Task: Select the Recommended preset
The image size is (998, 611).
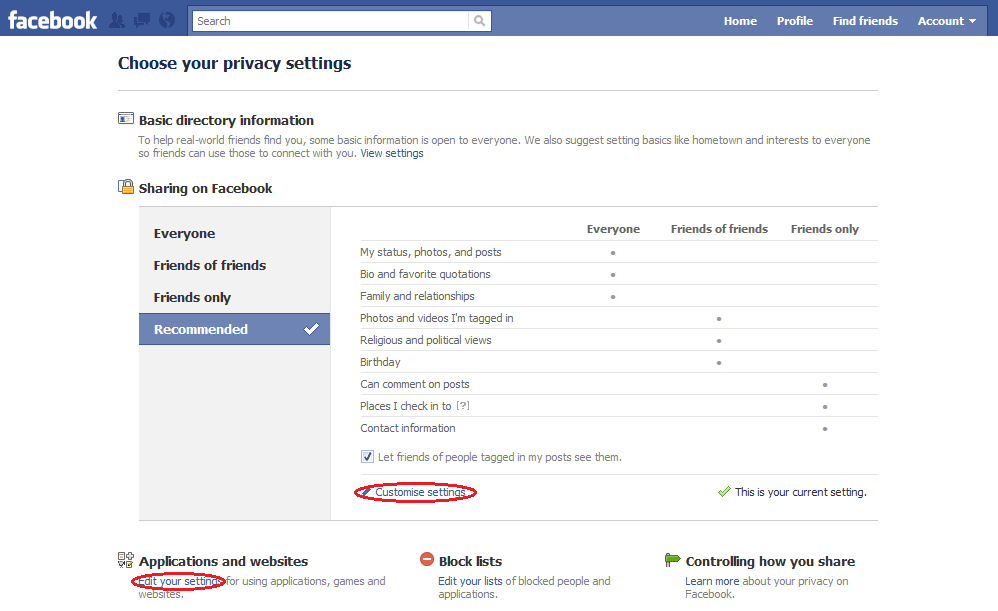Action: [234, 329]
